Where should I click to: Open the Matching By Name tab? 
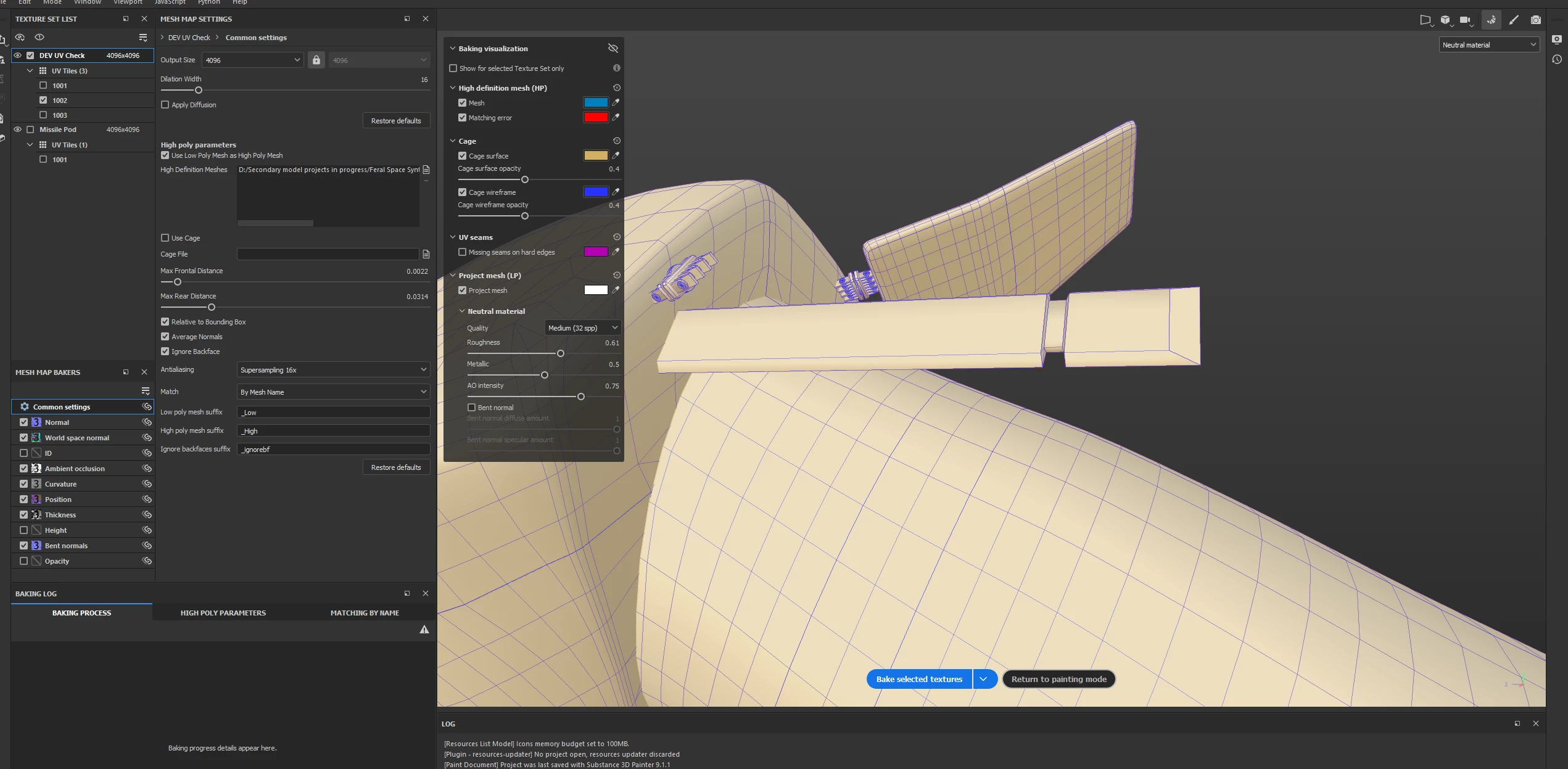tap(365, 613)
